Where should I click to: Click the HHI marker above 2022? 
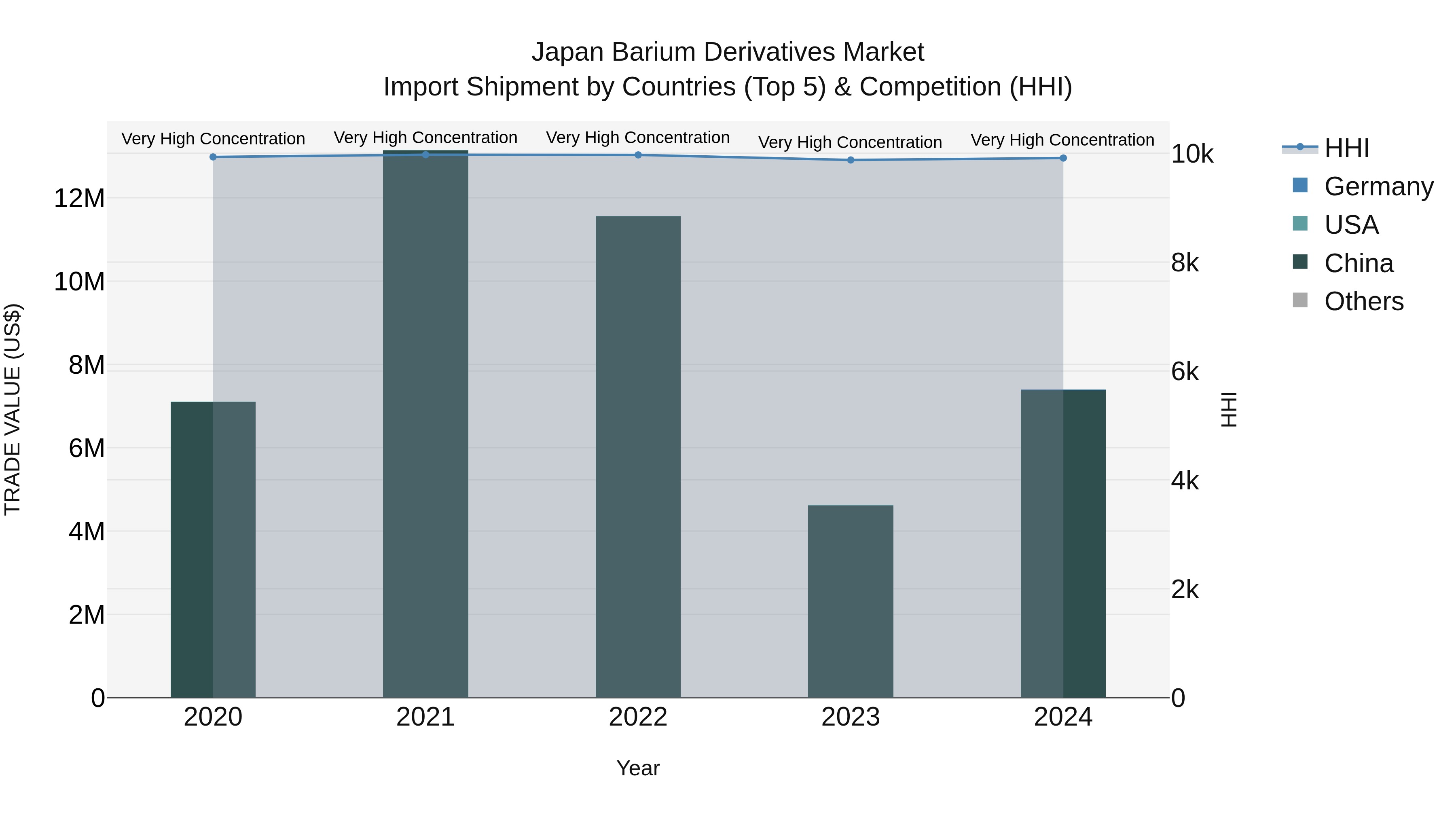tap(638, 155)
